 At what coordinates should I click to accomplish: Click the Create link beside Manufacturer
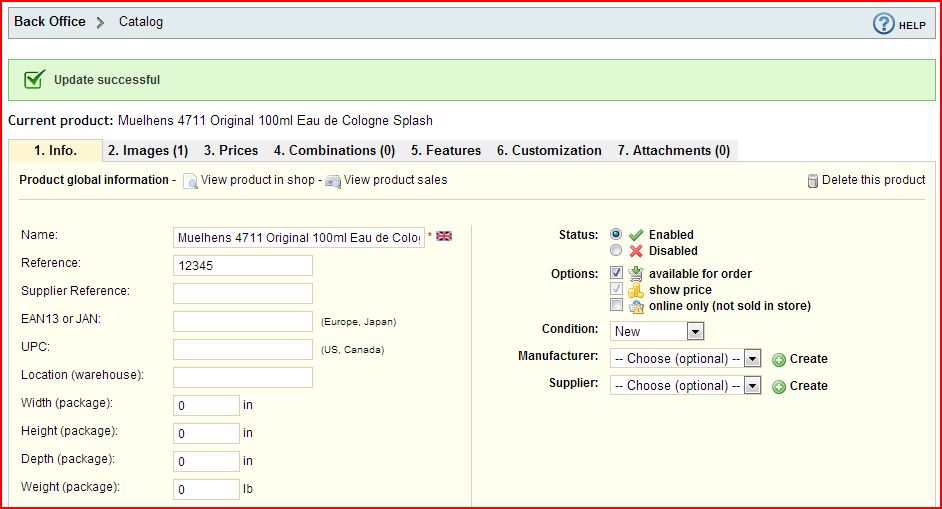(x=809, y=359)
